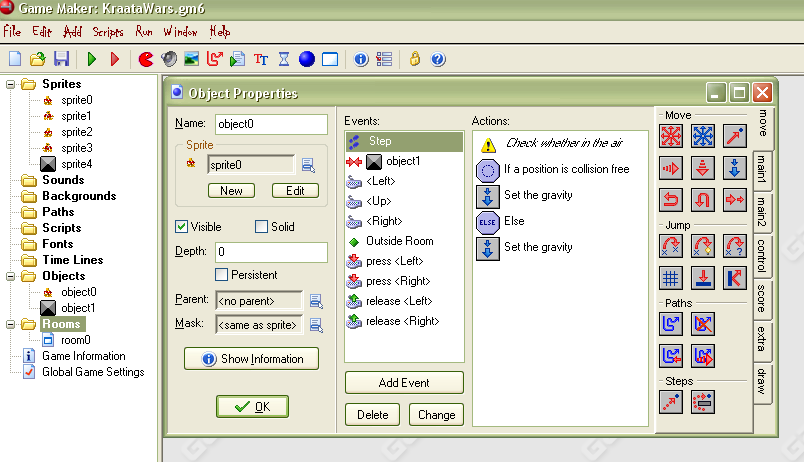The image size is (804, 462).
Task: Select Set Path action icon
Action: tap(671, 324)
